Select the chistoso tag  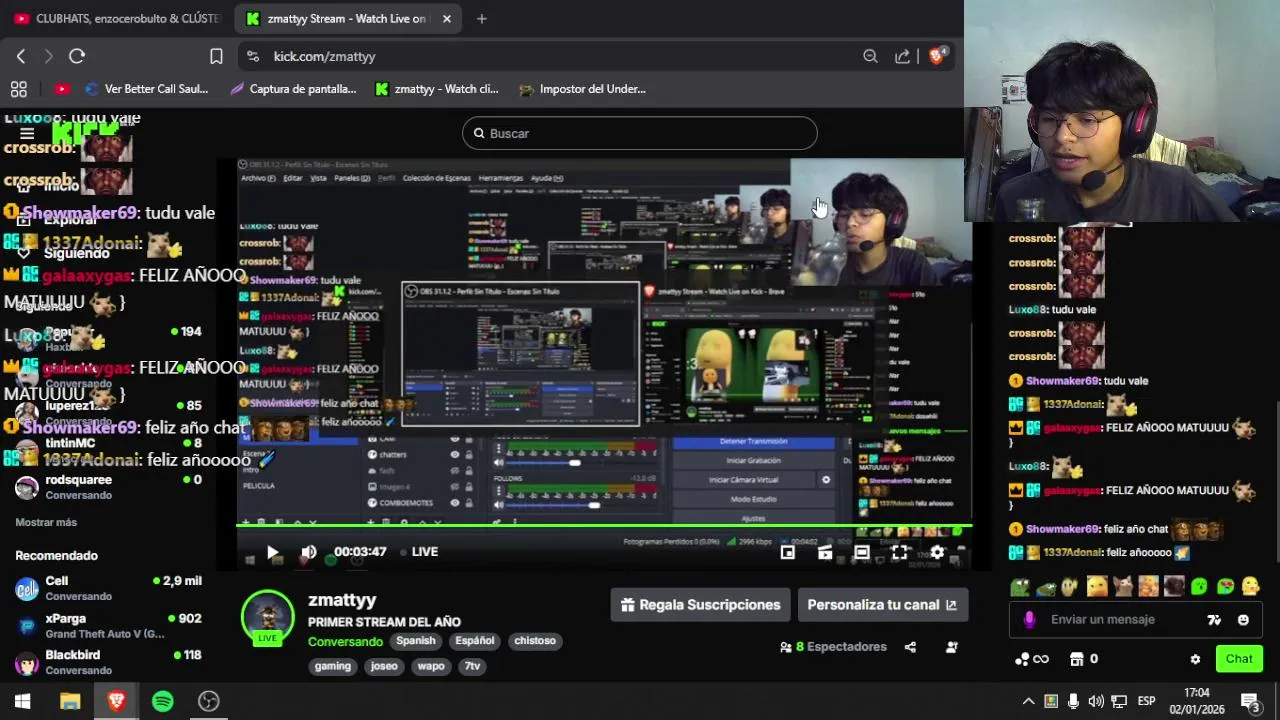[x=535, y=641]
